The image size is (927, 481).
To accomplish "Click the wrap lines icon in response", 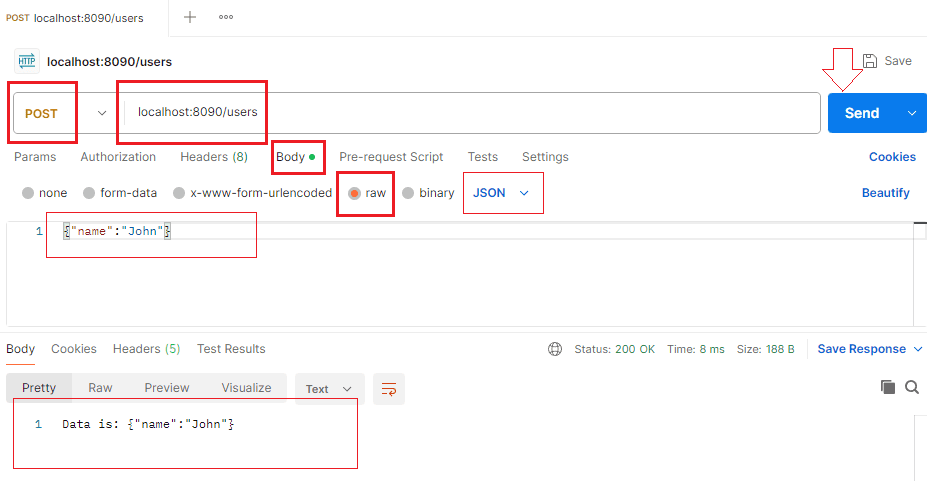I will point(389,388).
